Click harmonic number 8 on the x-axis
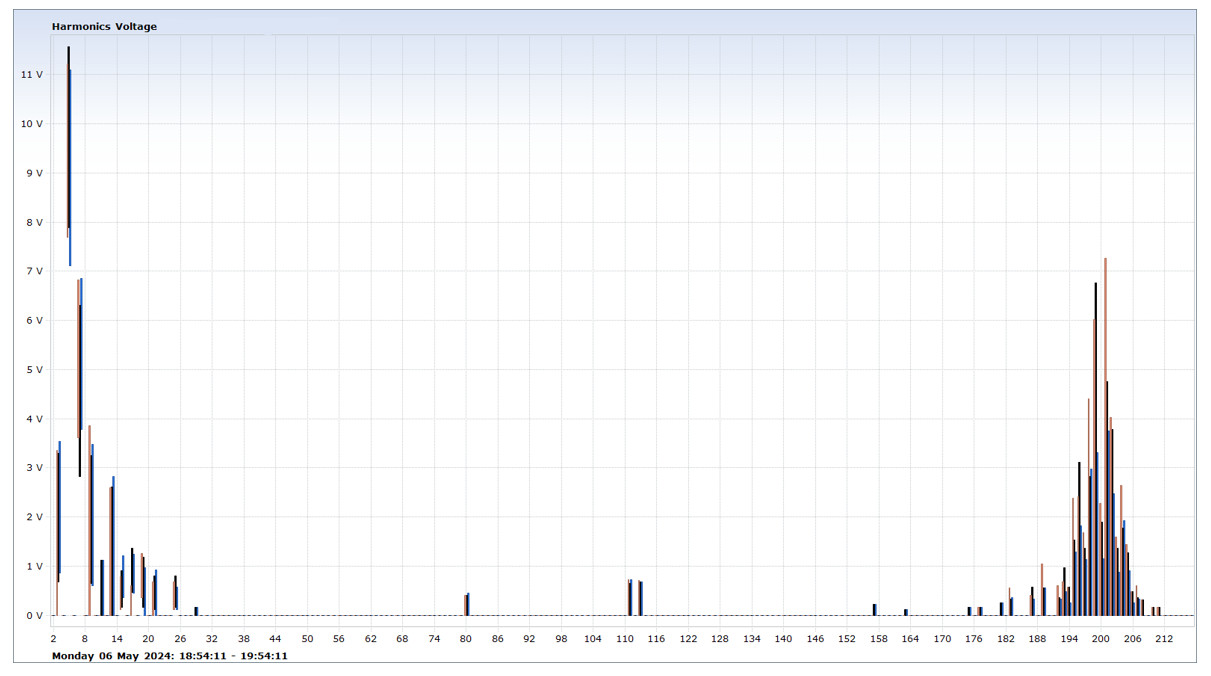 (85, 638)
